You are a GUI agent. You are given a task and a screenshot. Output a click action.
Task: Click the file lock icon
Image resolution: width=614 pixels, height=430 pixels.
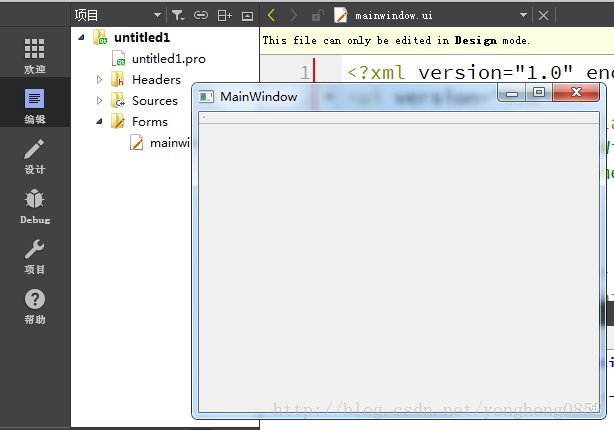click(317, 15)
